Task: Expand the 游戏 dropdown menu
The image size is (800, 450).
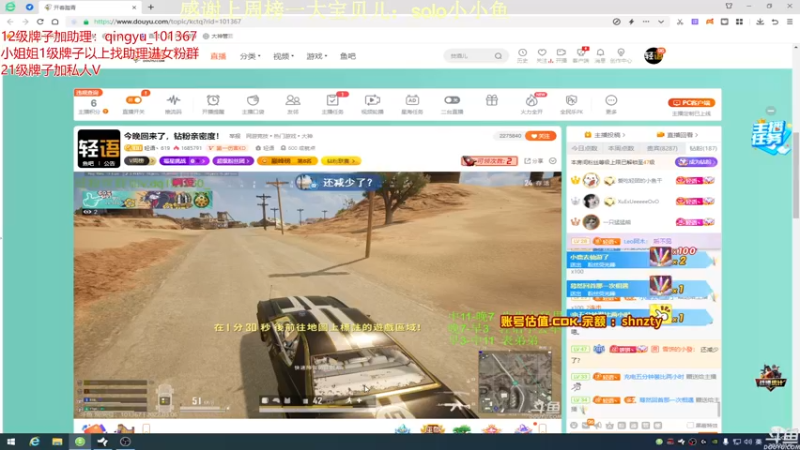Action: tap(316, 56)
